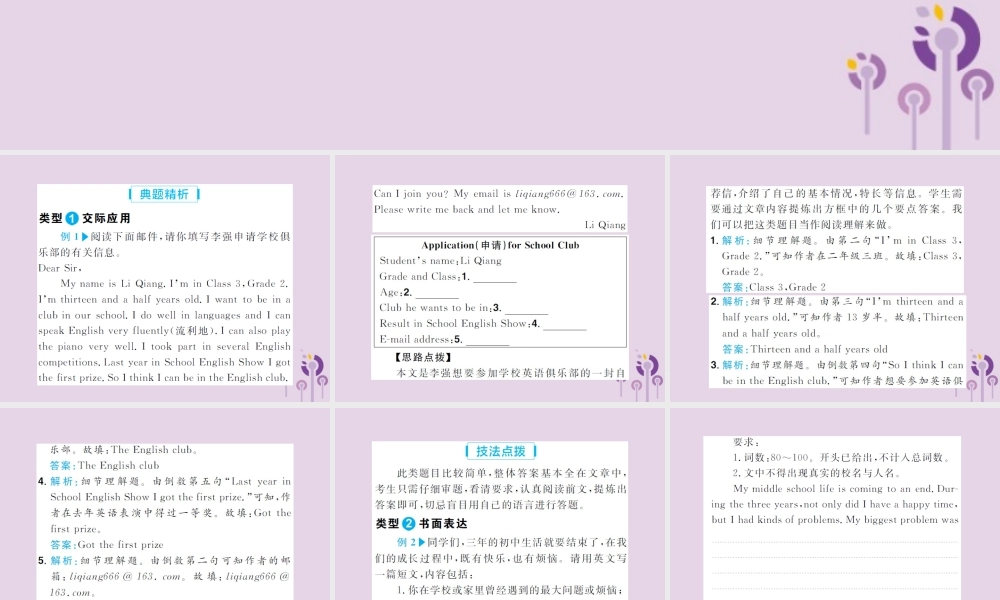
Task: Click the 要求： label on the last slide
Action: point(745,441)
